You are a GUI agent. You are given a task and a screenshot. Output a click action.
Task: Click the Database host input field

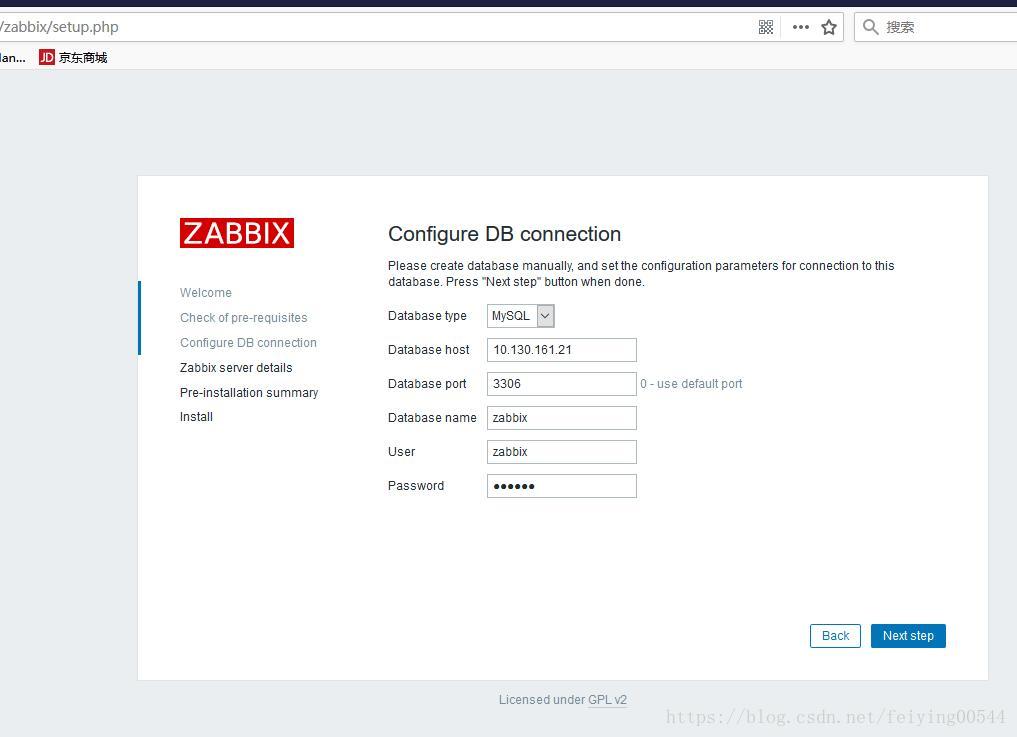(x=562, y=350)
